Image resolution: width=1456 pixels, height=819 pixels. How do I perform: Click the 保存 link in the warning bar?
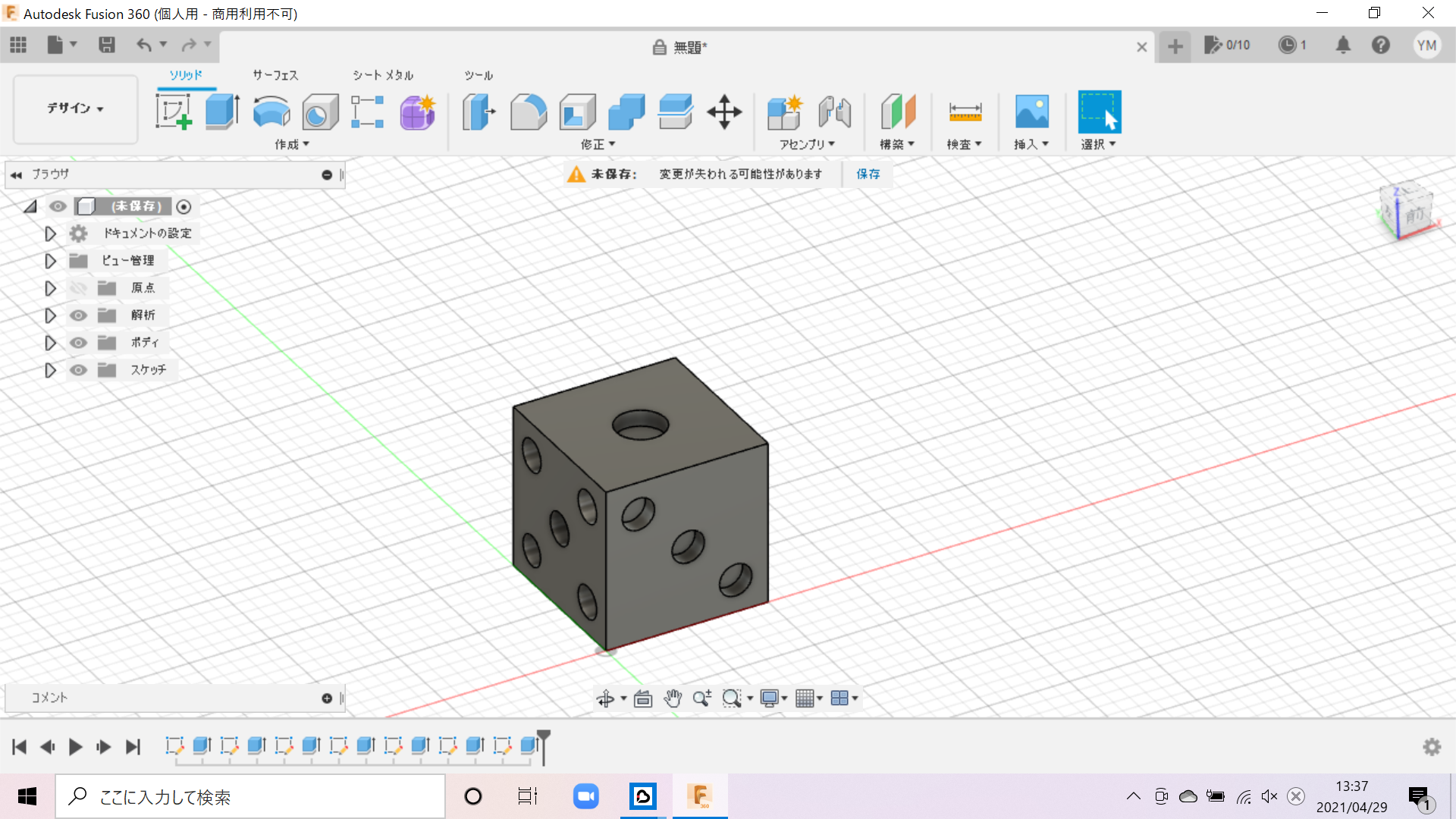(x=868, y=174)
